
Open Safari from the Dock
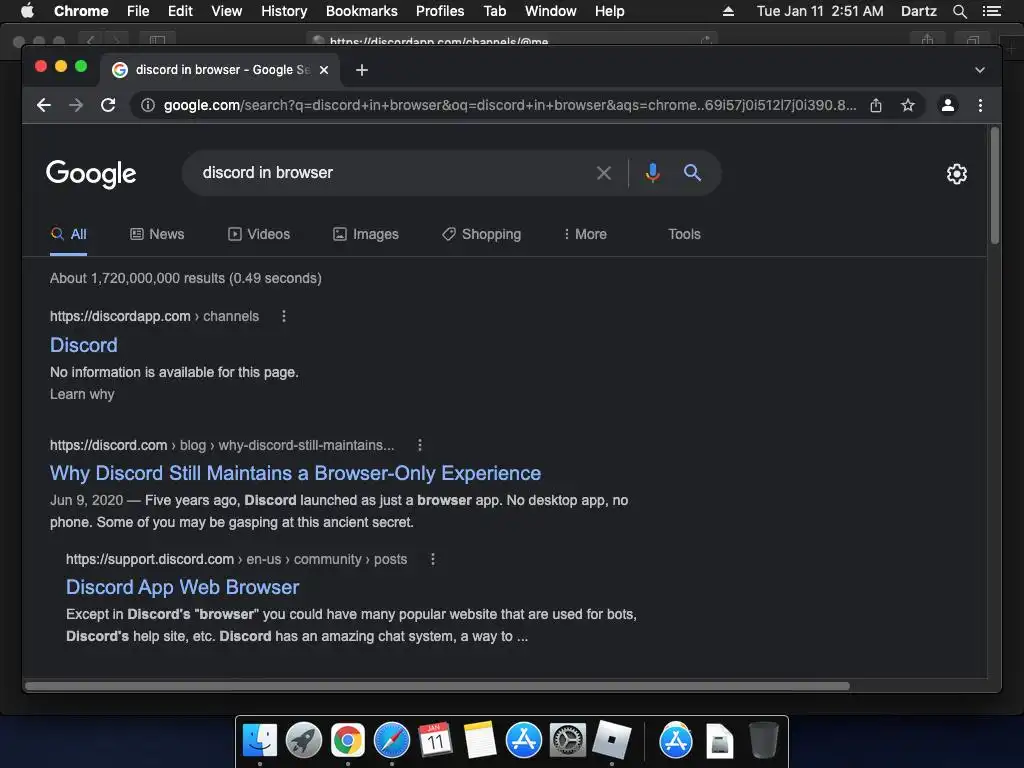point(392,741)
